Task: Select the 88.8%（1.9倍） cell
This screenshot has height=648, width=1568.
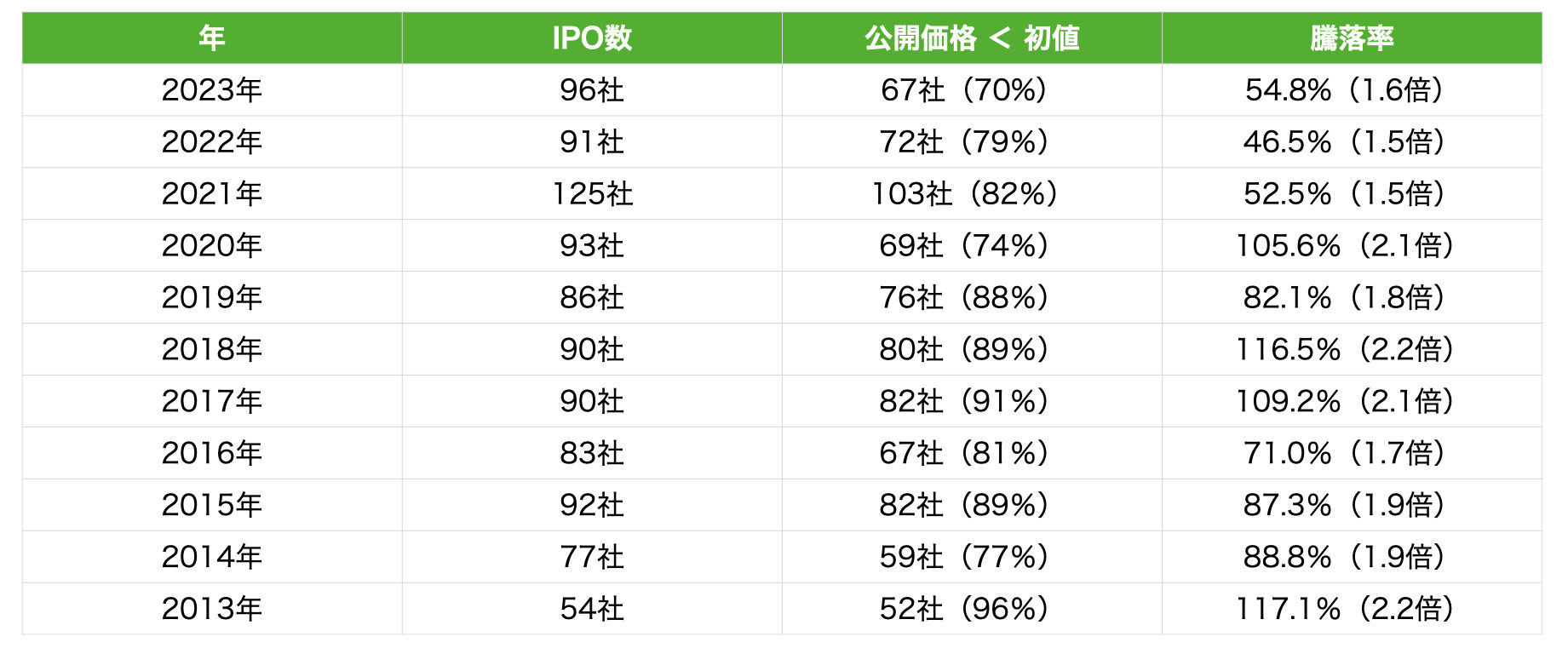Action: [x=1344, y=558]
